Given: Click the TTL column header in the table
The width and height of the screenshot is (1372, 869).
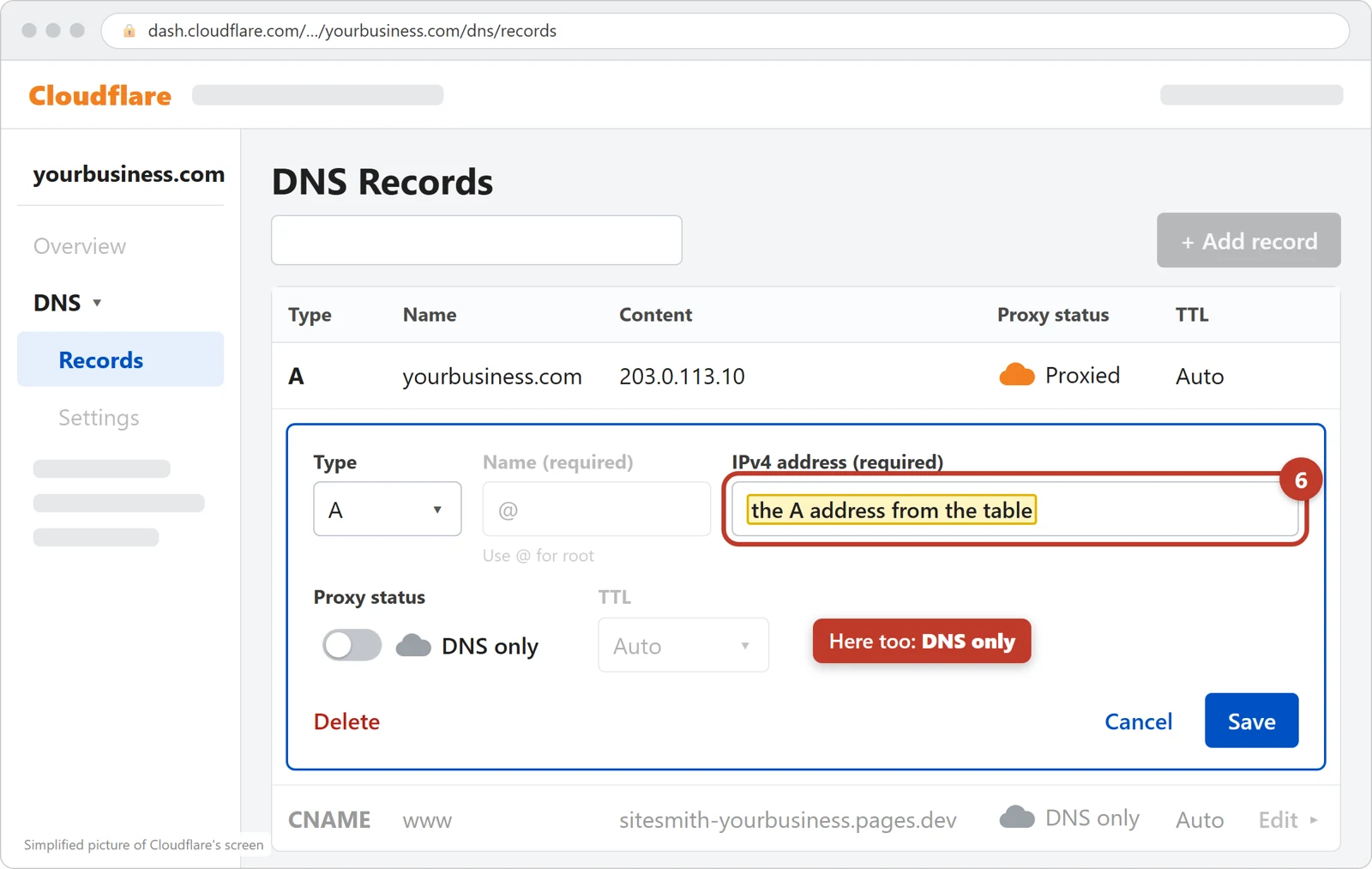Looking at the screenshot, I should click(x=1192, y=315).
